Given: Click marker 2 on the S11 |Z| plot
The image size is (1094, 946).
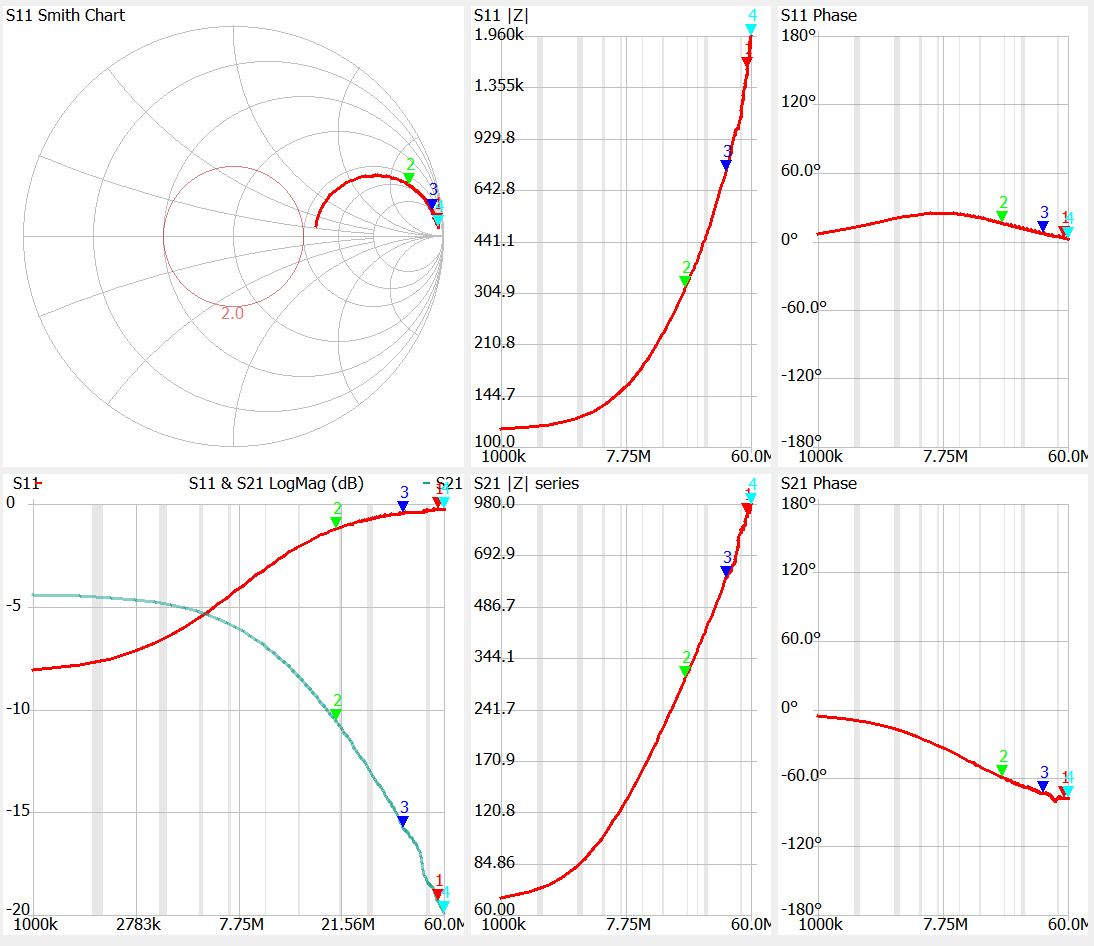Looking at the screenshot, I should point(686,281).
